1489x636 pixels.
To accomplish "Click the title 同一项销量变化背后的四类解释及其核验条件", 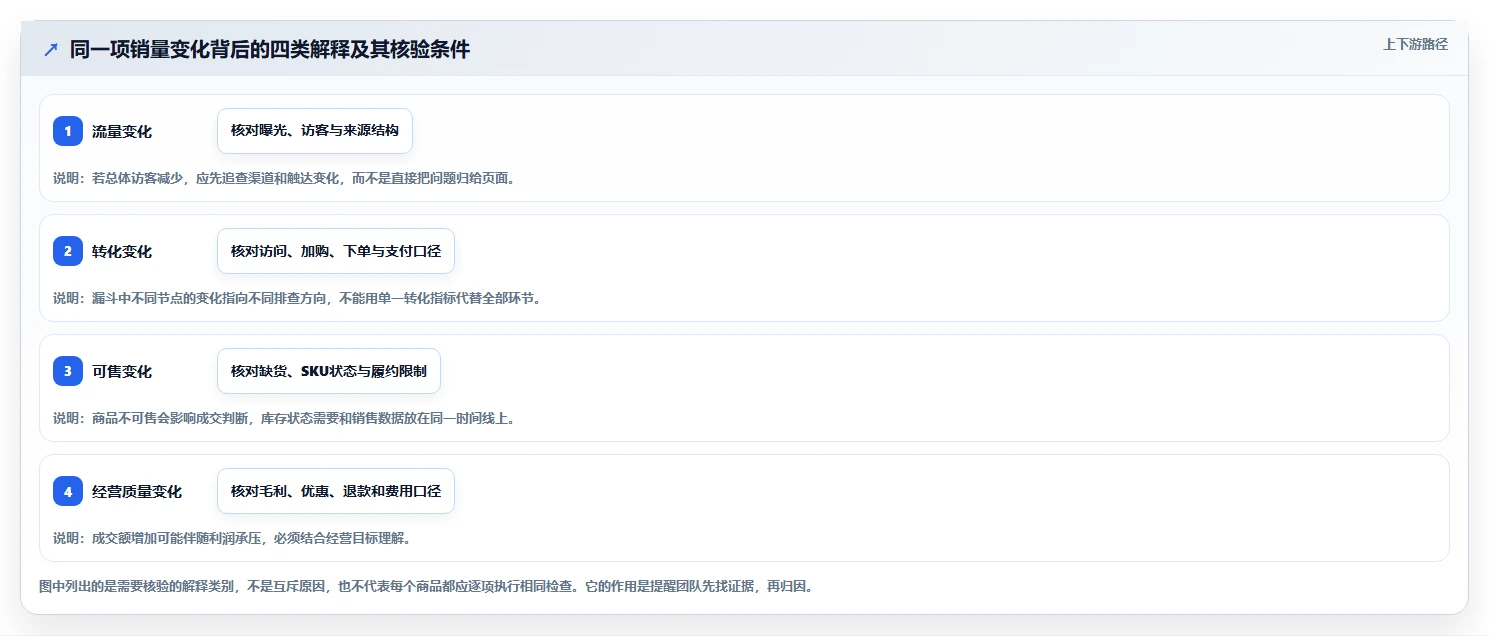I will coord(270,49).
